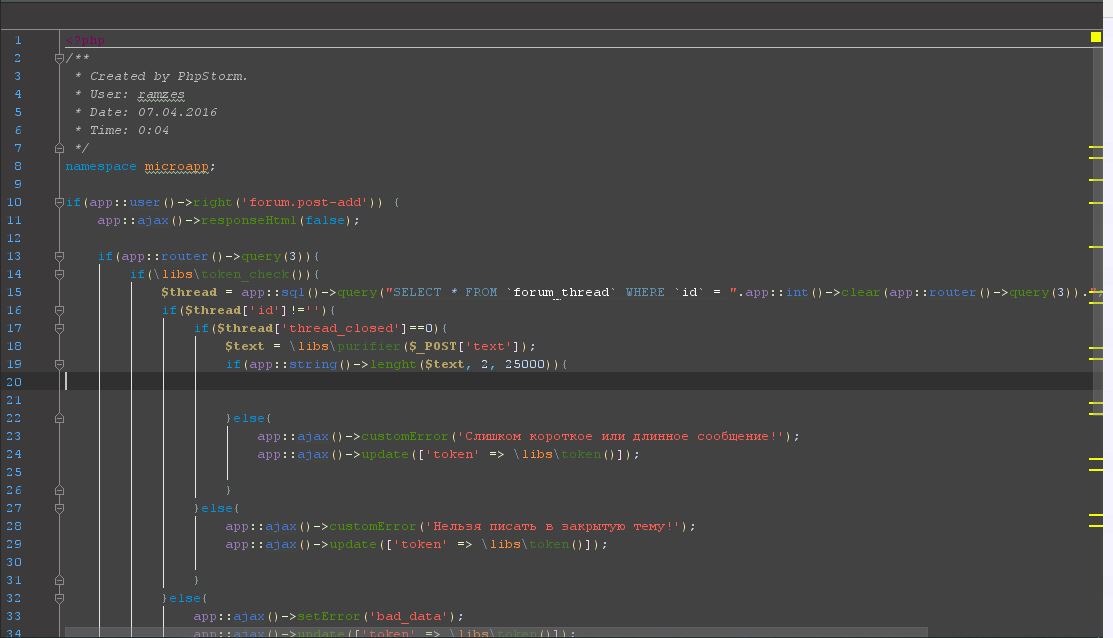
Task: Click the topmost yellow warning stripe marker
Action: click(1096, 148)
